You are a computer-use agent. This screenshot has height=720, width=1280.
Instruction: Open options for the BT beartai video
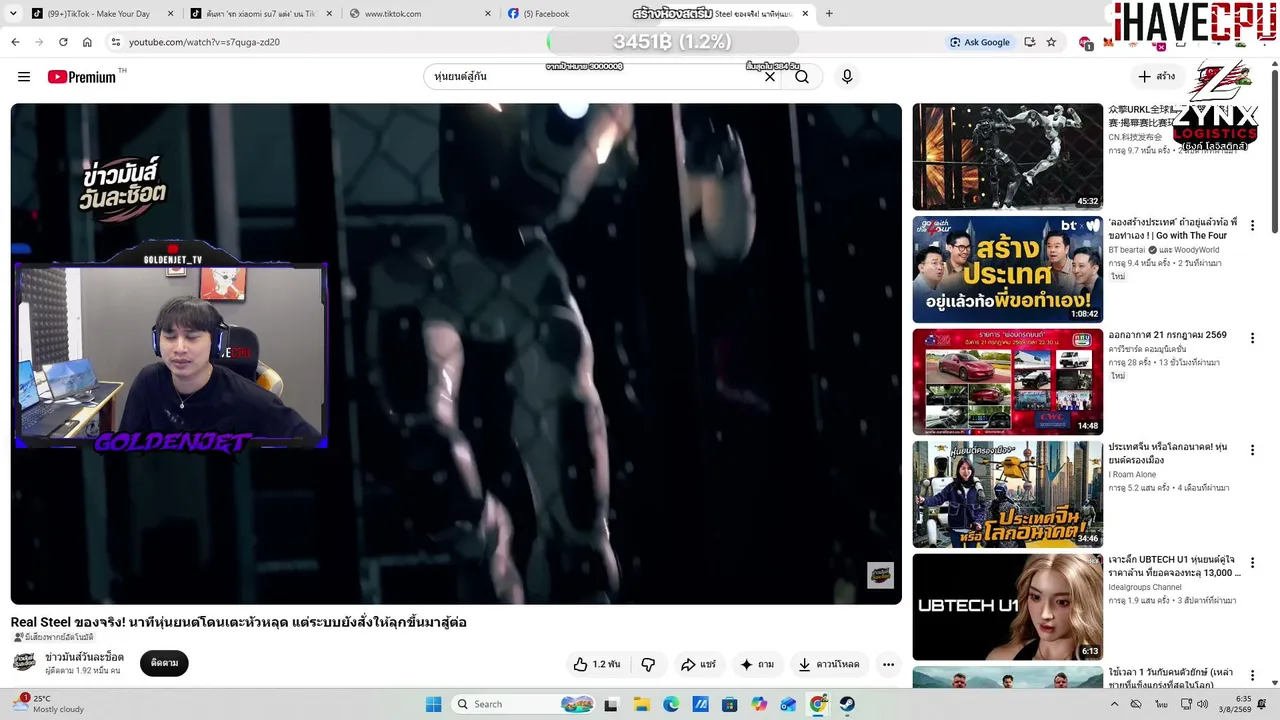pos(1252,226)
